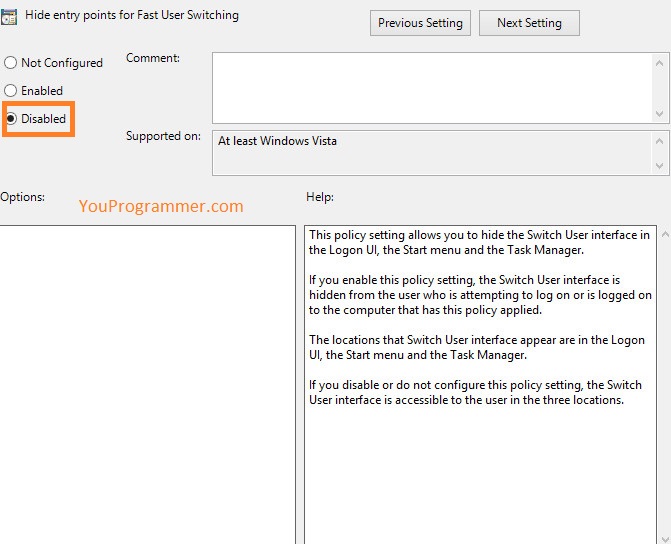
Task: Click inside the Comment text box
Action: pyautogui.click(x=432, y=88)
